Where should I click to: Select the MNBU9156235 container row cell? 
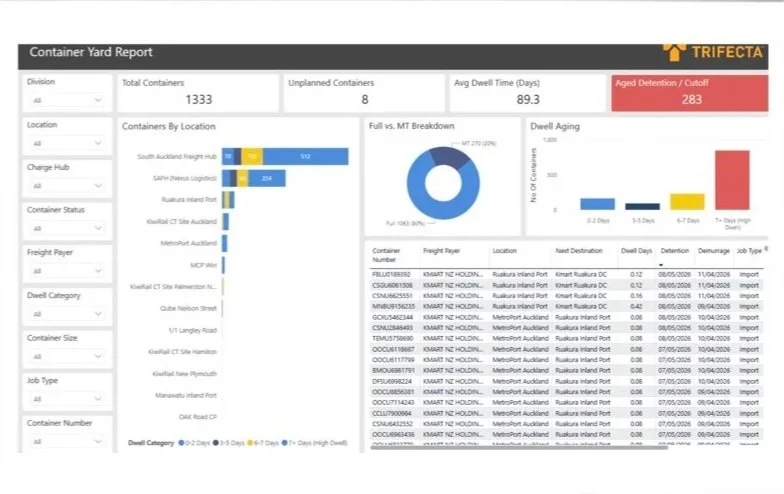[393, 306]
